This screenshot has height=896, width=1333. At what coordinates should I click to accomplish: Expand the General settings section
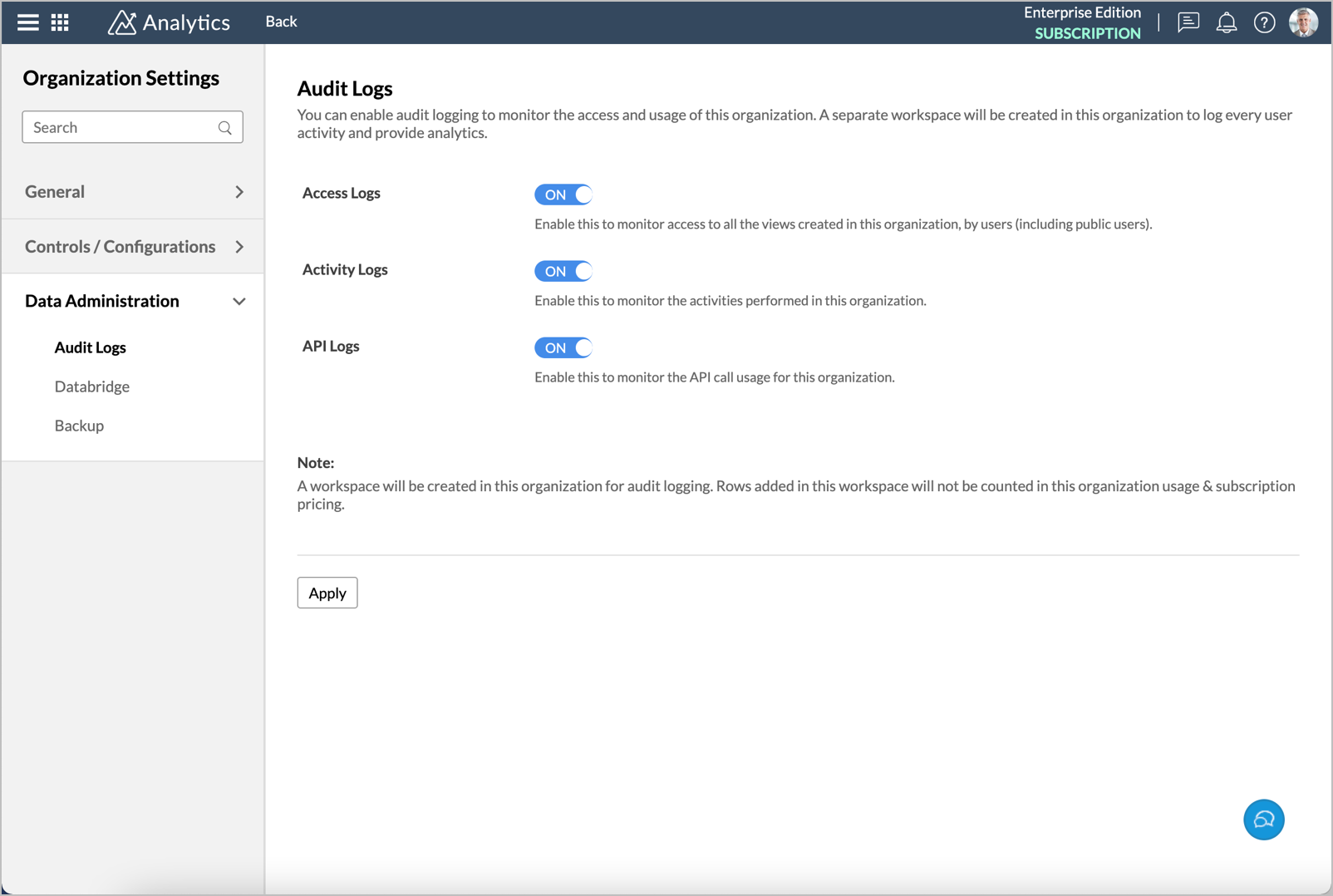(x=133, y=192)
